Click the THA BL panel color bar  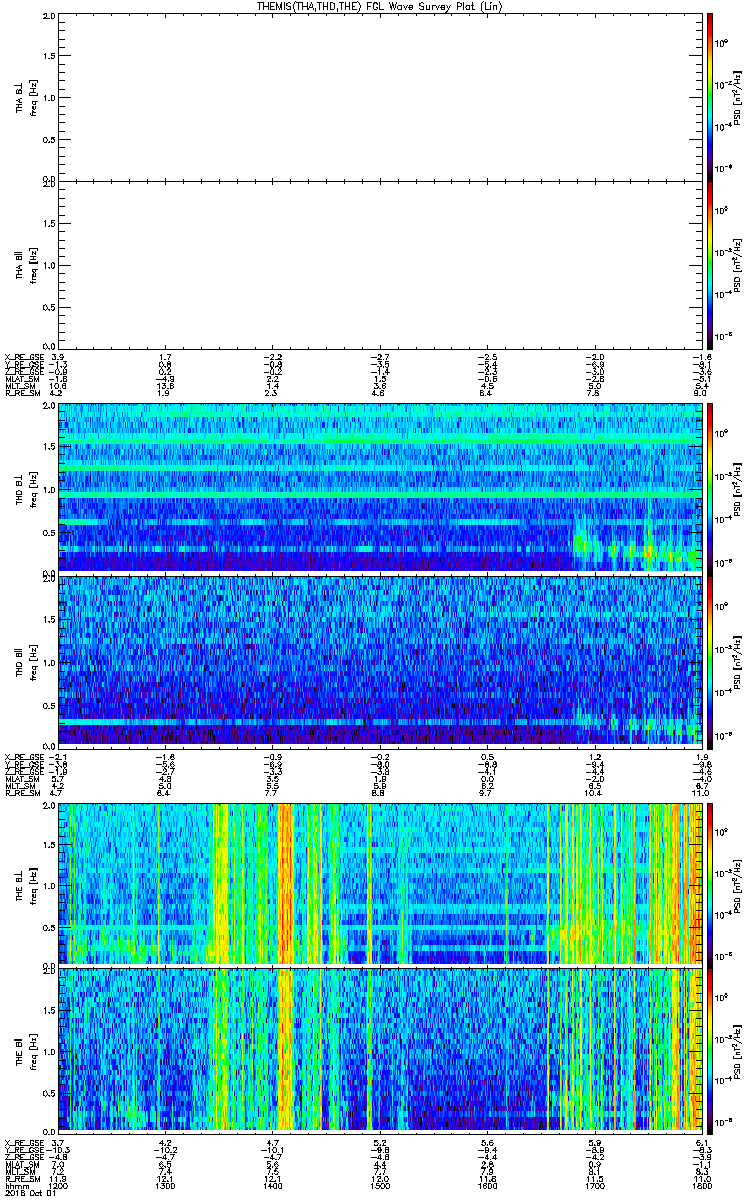tap(709, 96)
